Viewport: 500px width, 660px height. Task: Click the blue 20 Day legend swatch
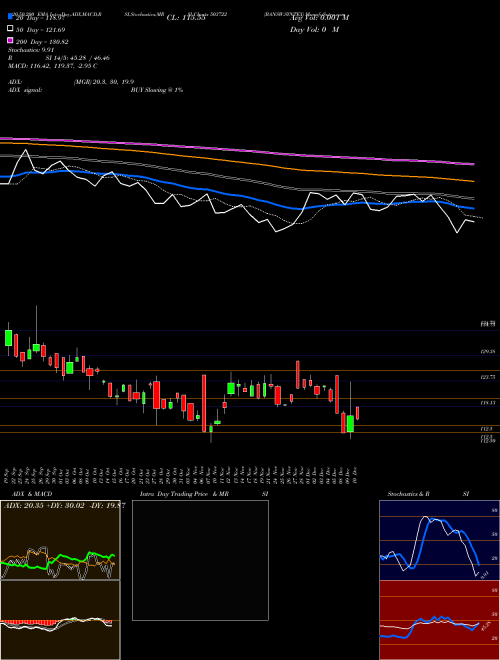point(11,17)
